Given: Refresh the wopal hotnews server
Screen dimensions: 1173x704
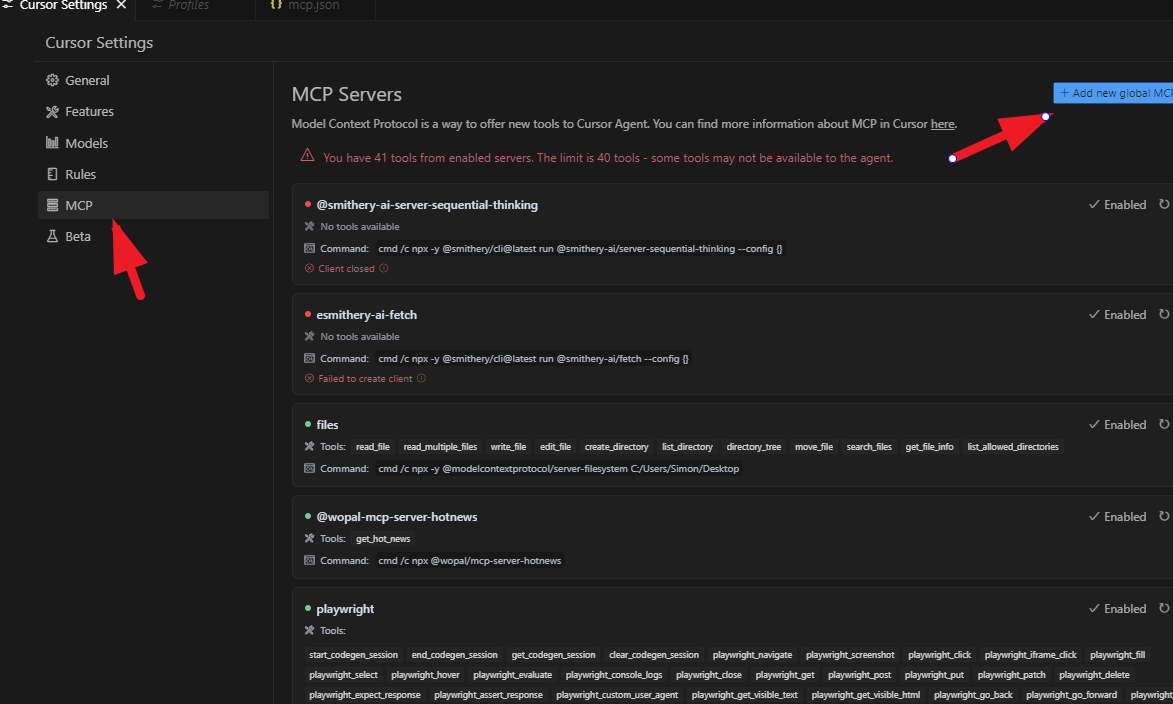Looking at the screenshot, I should (1164, 516).
